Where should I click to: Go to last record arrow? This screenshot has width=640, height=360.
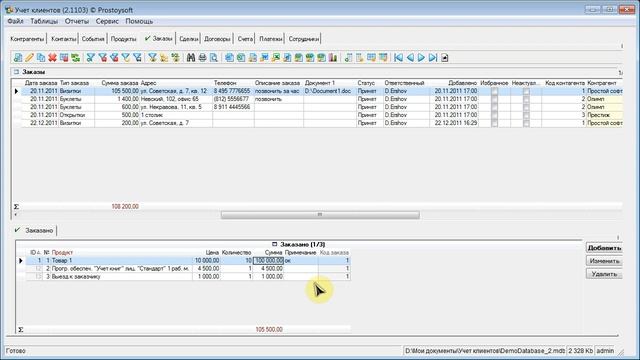(x=433, y=58)
